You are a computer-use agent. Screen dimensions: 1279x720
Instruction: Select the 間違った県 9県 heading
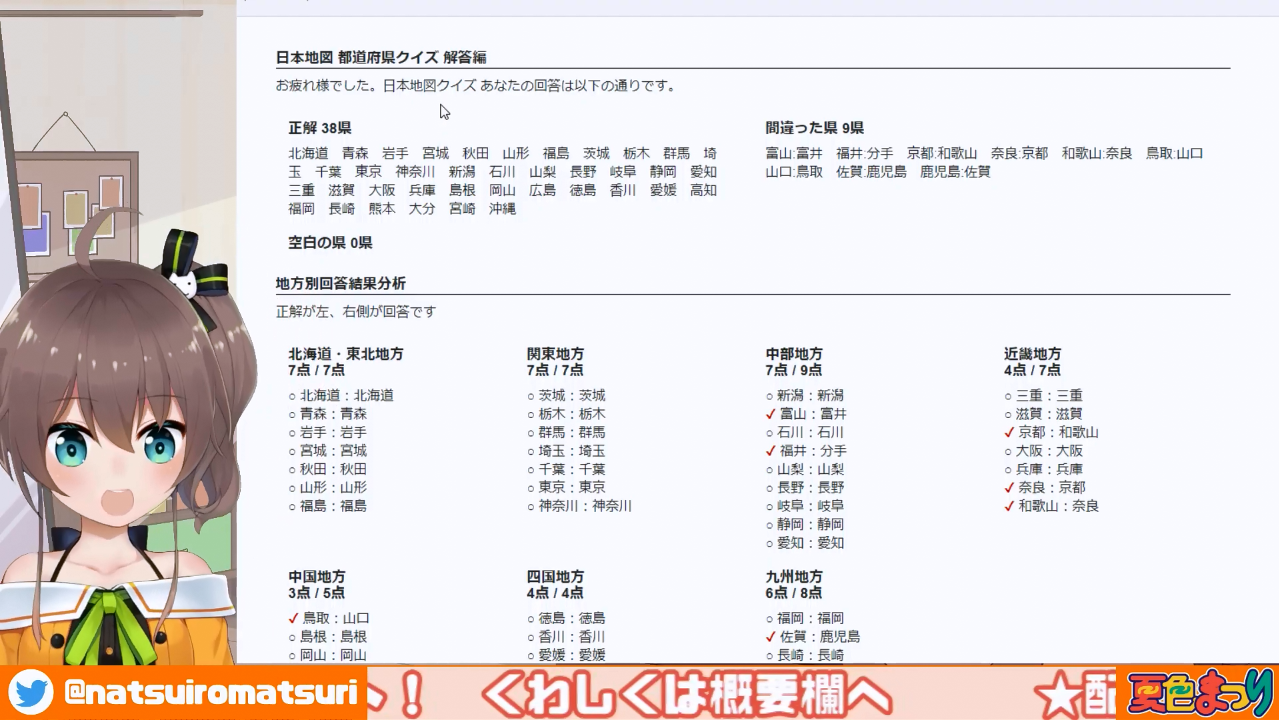pos(815,128)
